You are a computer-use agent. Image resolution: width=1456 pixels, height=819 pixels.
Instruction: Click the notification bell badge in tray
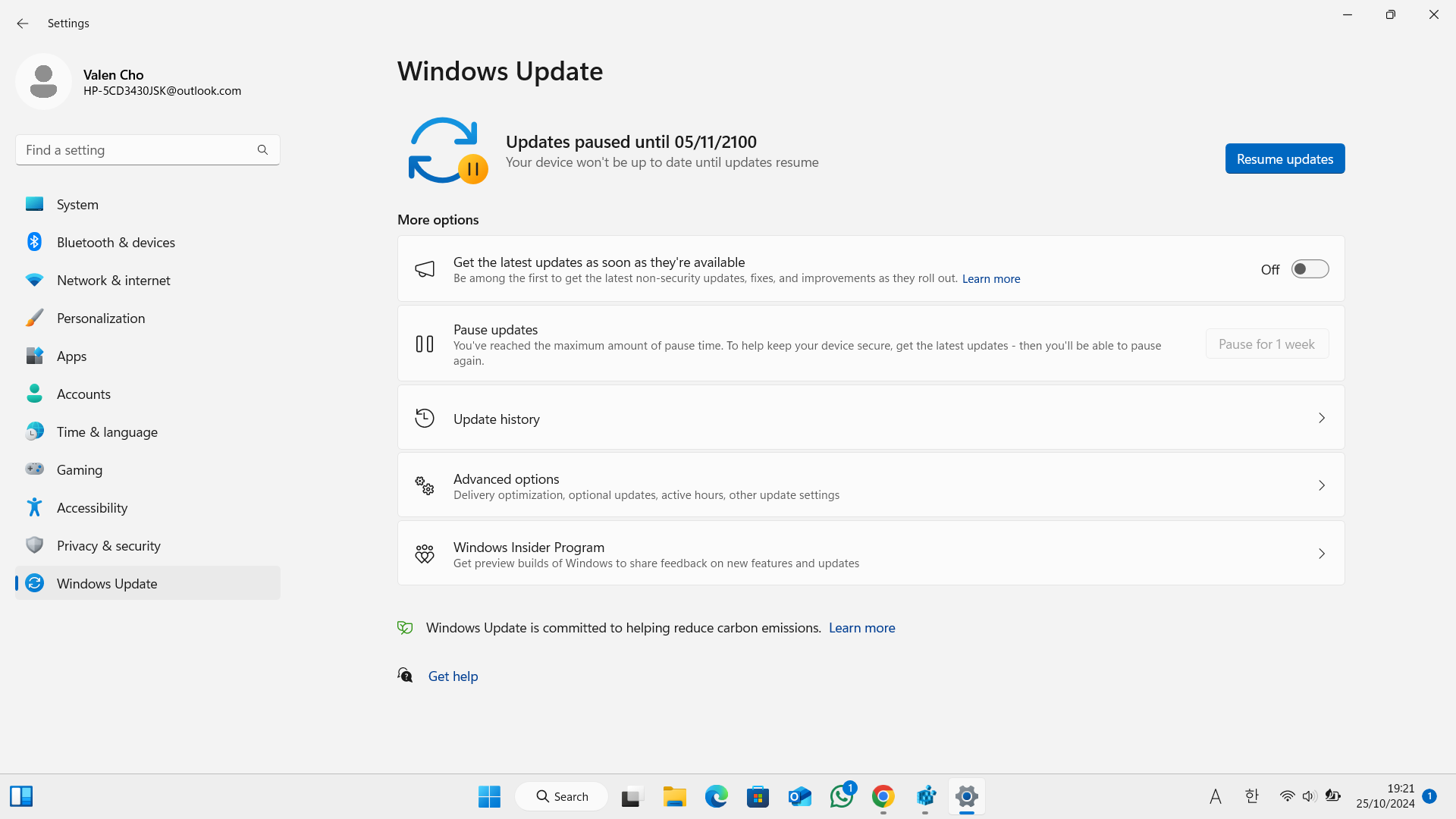click(x=1429, y=796)
